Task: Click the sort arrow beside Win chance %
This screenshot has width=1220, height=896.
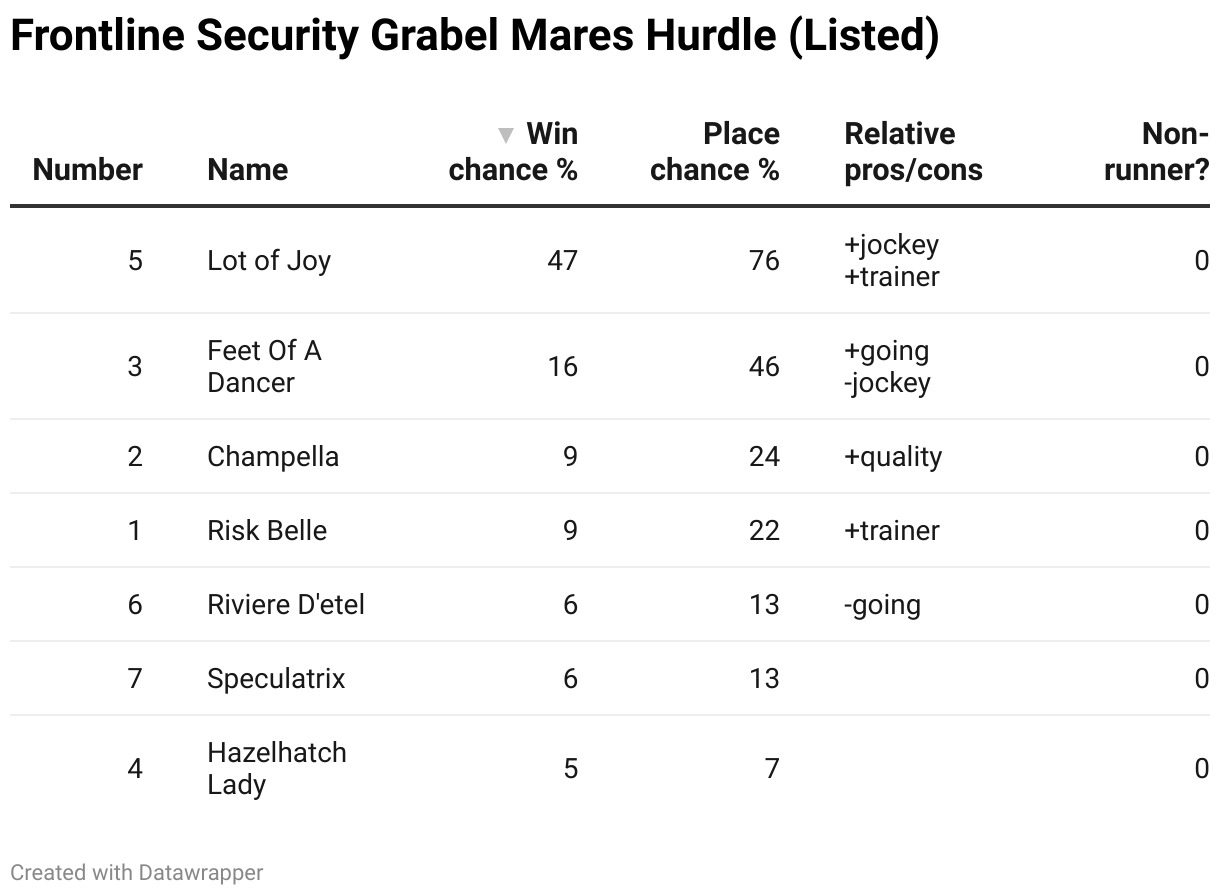Action: pyautogui.click(x=506, y=135)
